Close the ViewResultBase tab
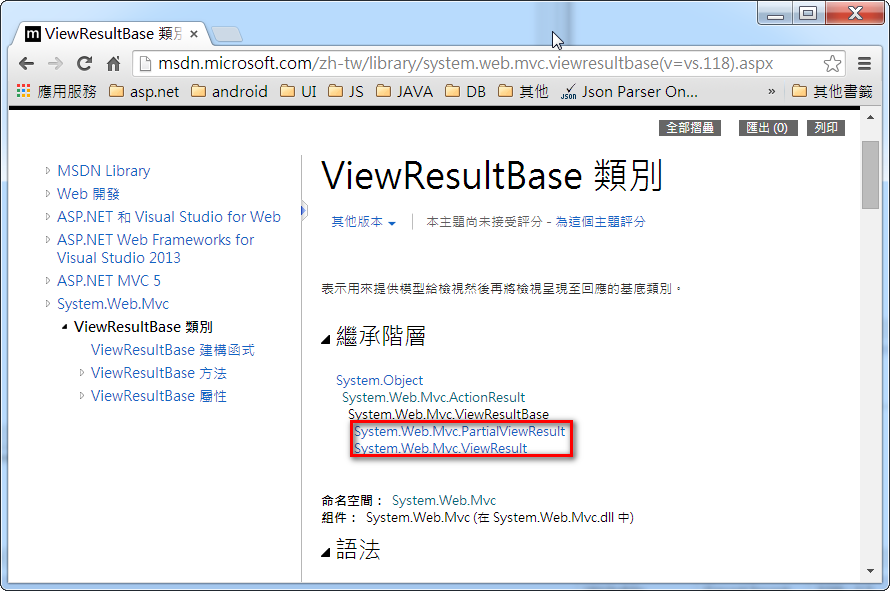 tap(194, 34)
